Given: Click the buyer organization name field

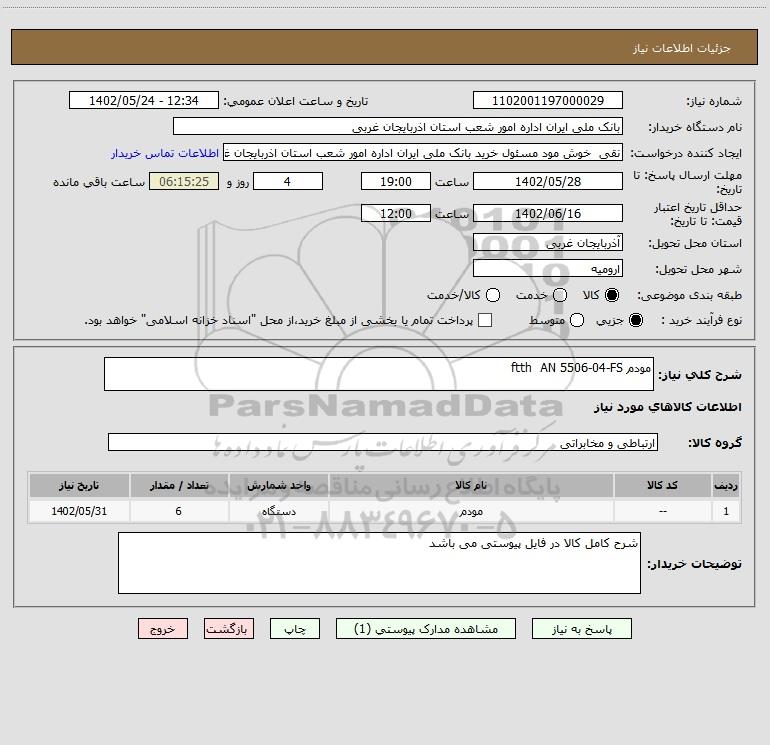Looking at the screenshot, I should (x=398, y=127).
